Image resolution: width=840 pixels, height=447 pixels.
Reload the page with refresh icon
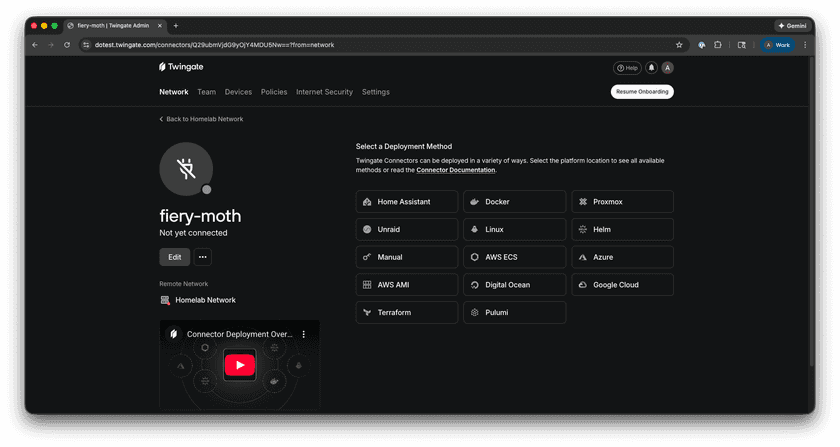[x=67, y=45]
